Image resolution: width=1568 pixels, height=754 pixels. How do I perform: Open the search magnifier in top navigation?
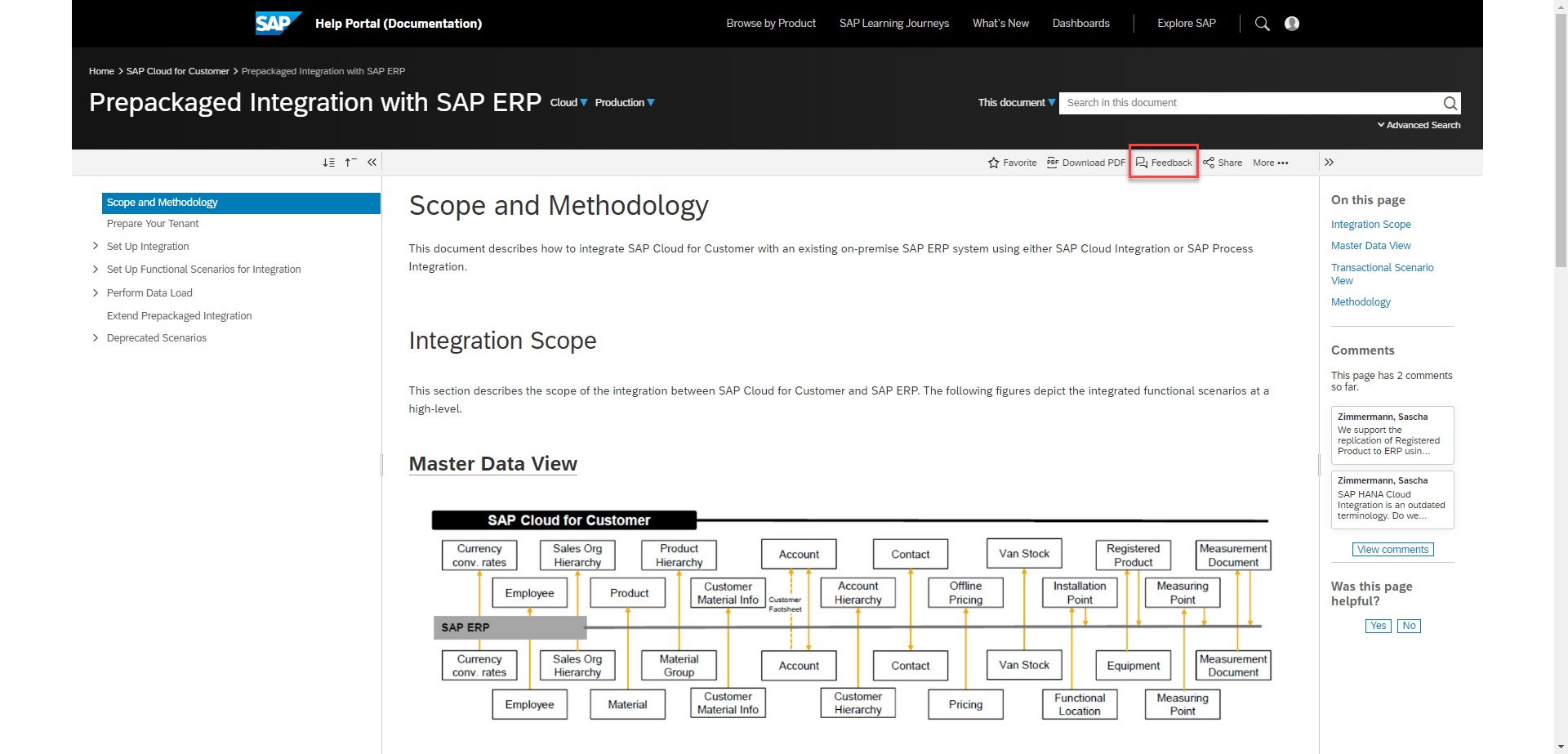point(1262,24)
